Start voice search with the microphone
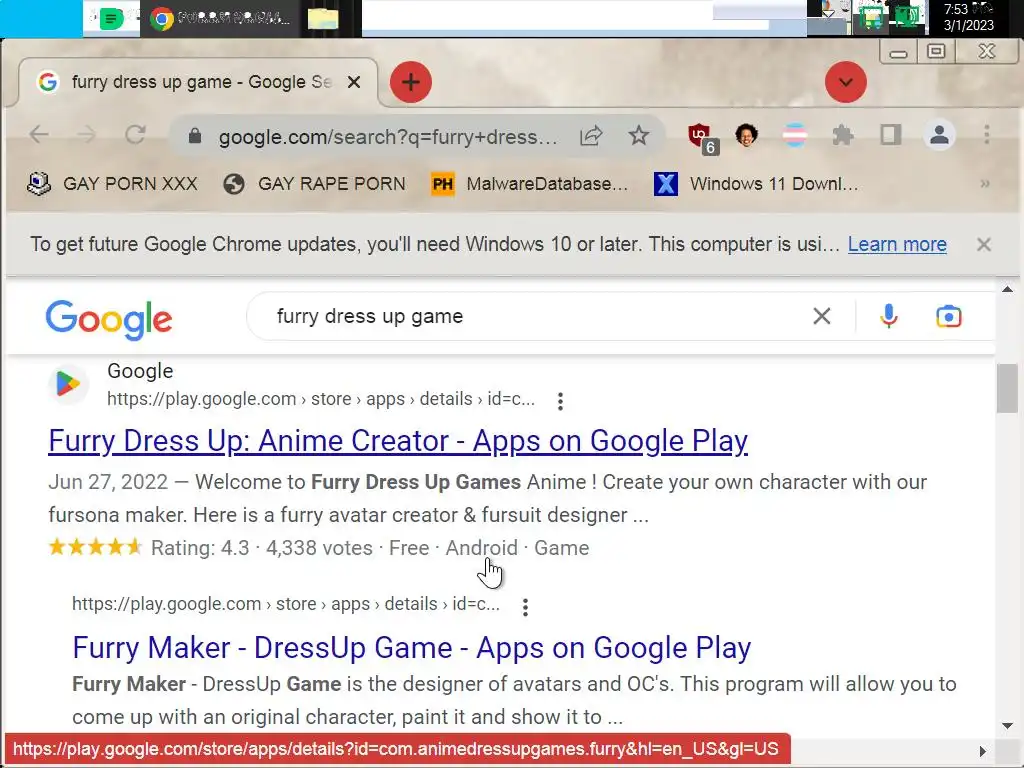This screenshot has height=768, width=1024. [x=888, y=317]
